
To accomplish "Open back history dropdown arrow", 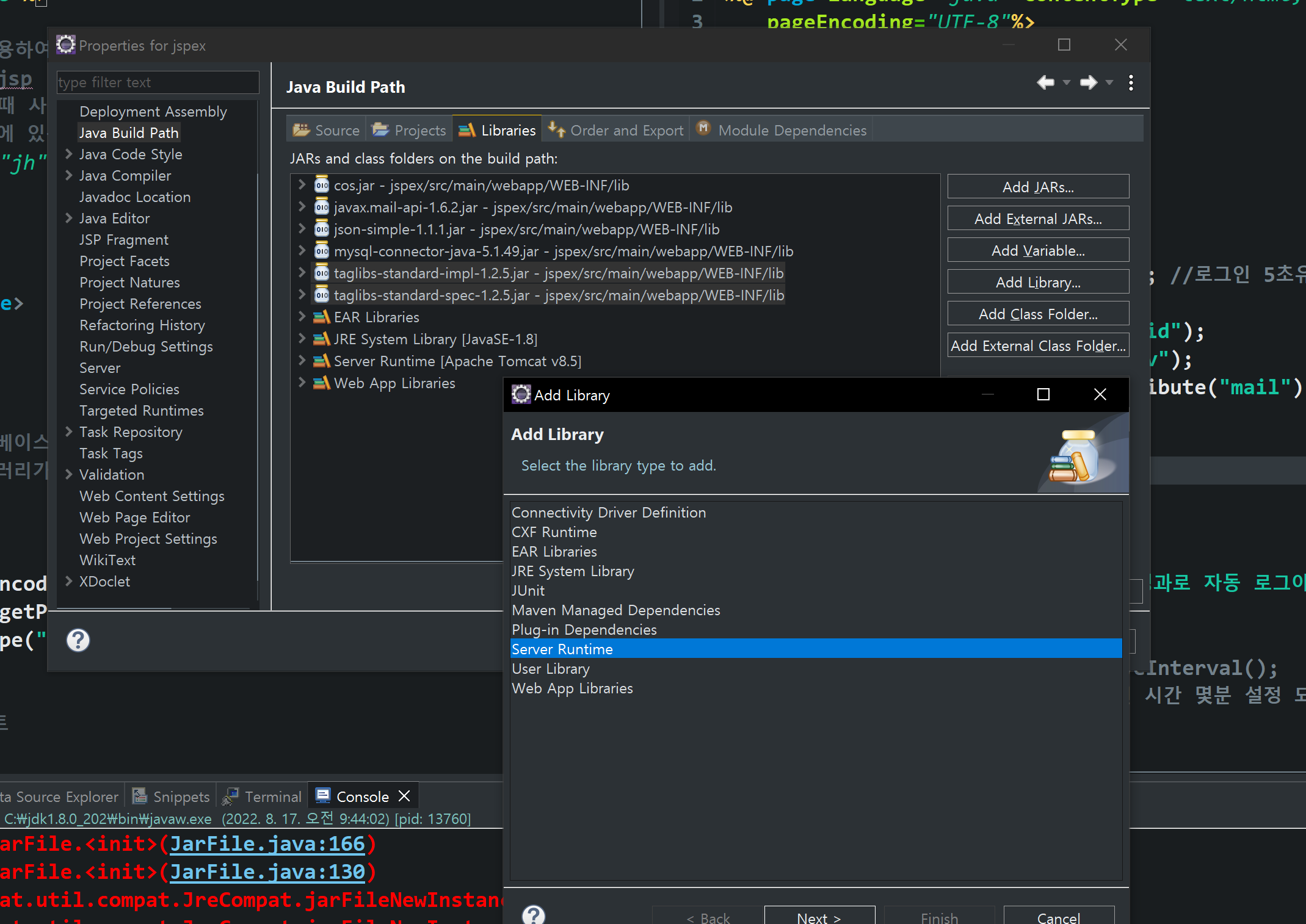I will [x=1067, y=82].
